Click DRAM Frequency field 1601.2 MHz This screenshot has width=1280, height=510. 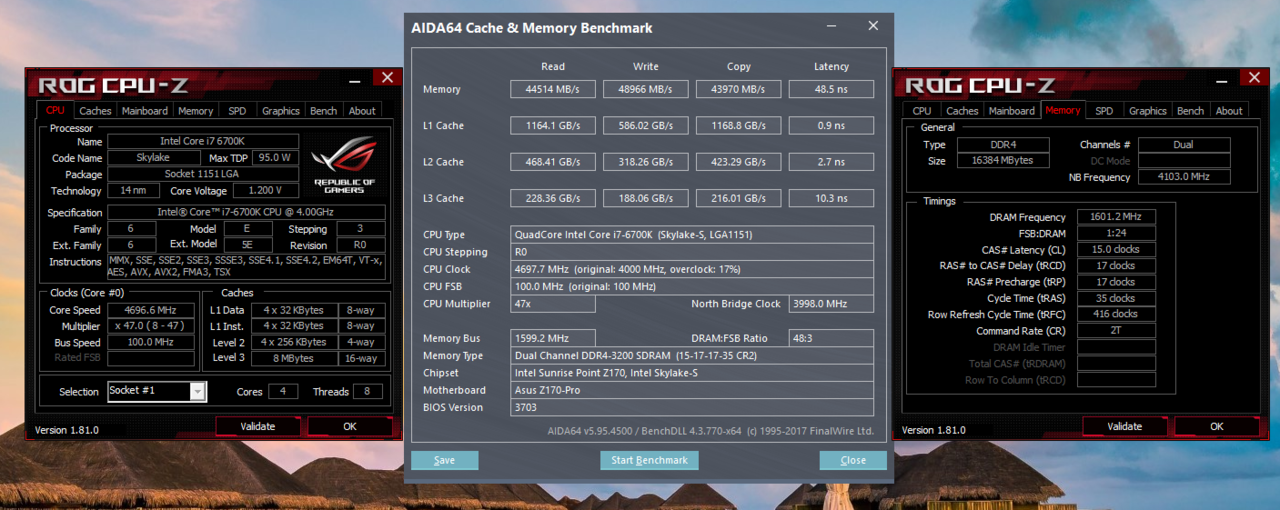pos(1116,217)
